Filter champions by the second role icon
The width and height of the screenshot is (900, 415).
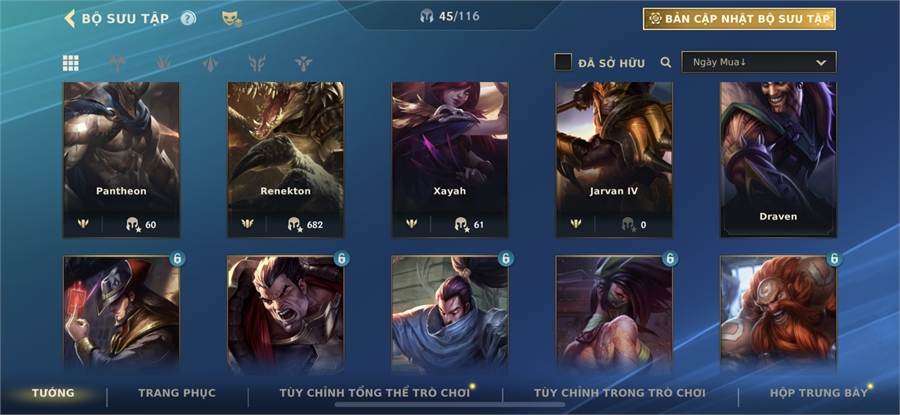click(164, 63)
